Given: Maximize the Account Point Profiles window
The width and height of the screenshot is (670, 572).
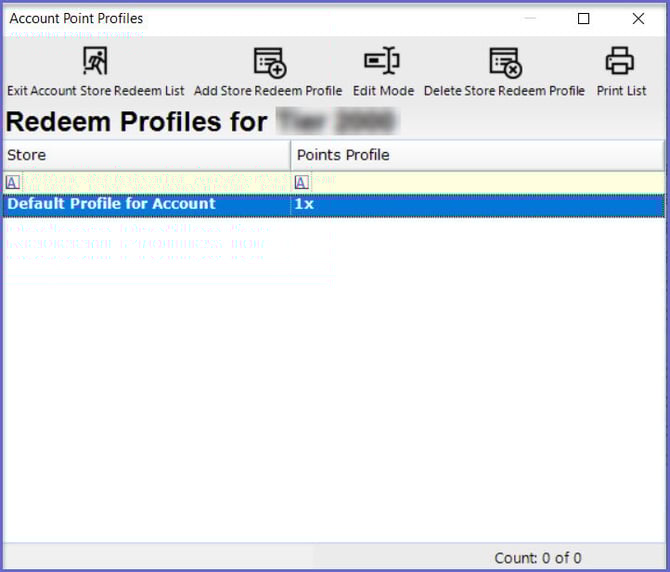Looking at the screenshot, I should pyautogui.click(x=584, y=19).
